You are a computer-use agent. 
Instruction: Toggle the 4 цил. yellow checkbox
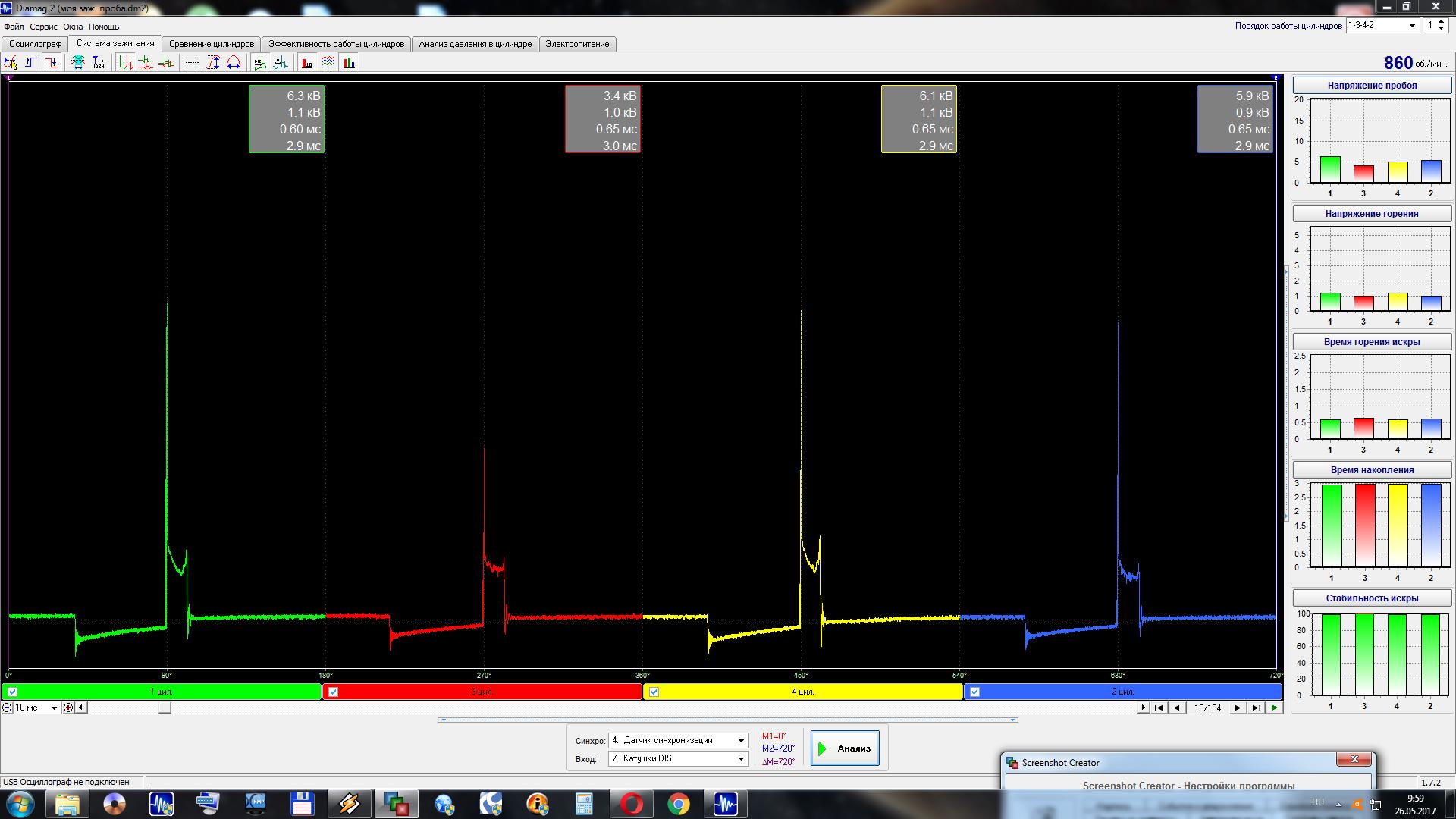(x=654, y=692)
